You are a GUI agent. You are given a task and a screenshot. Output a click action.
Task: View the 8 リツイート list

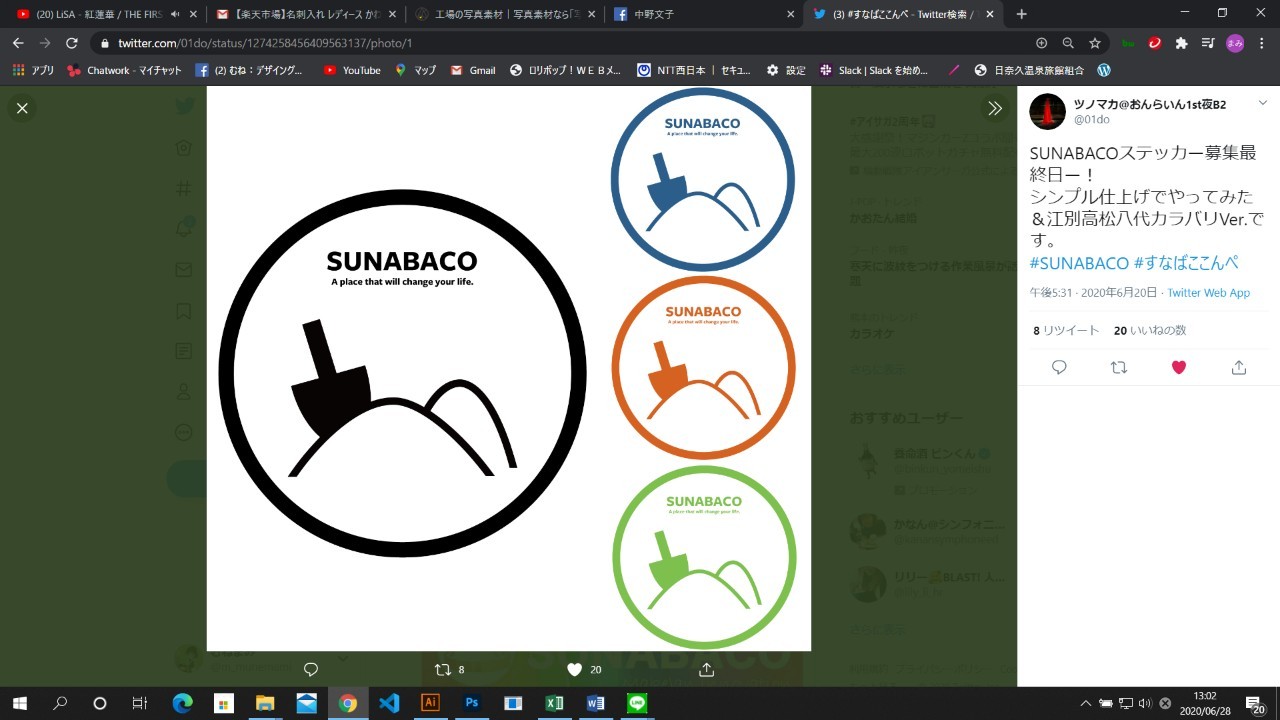point(1066,330)
